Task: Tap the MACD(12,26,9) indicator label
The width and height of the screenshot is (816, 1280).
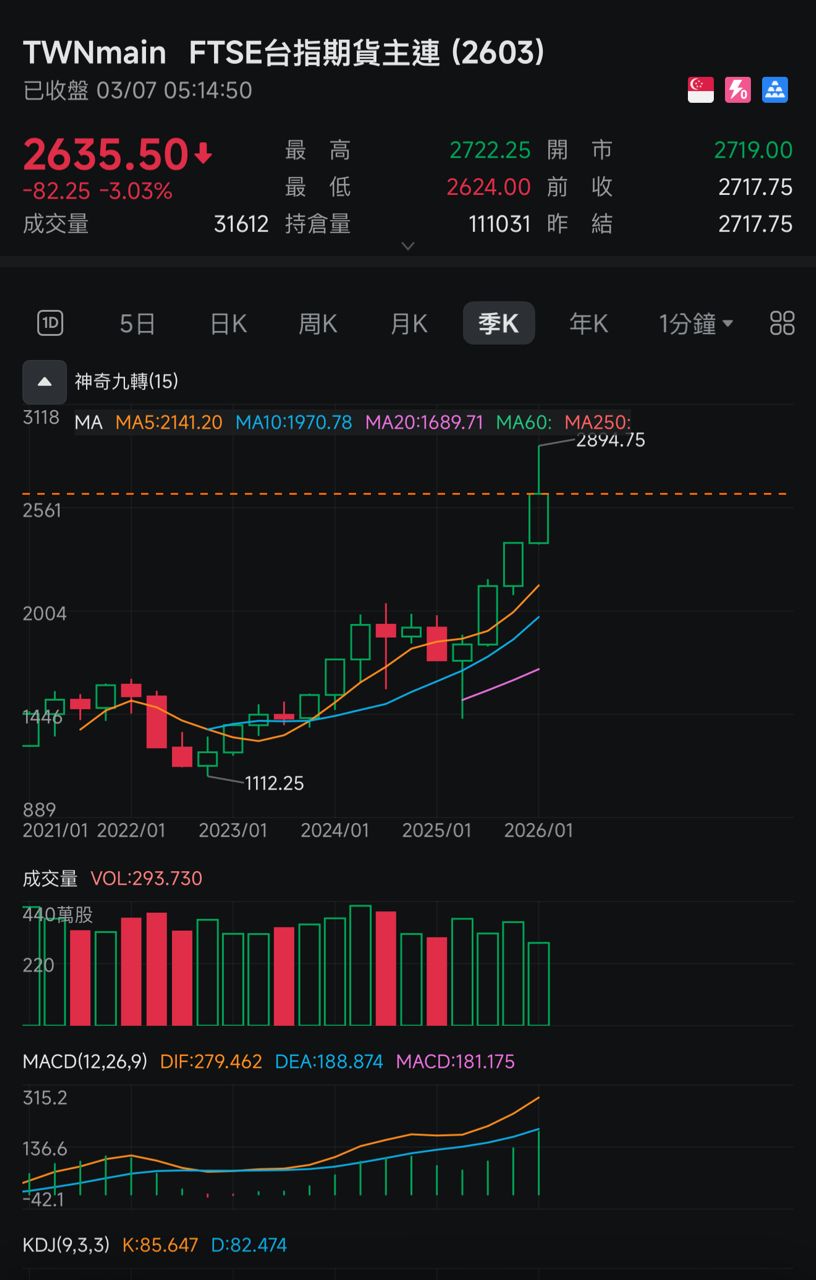Action: (85, 1061)
